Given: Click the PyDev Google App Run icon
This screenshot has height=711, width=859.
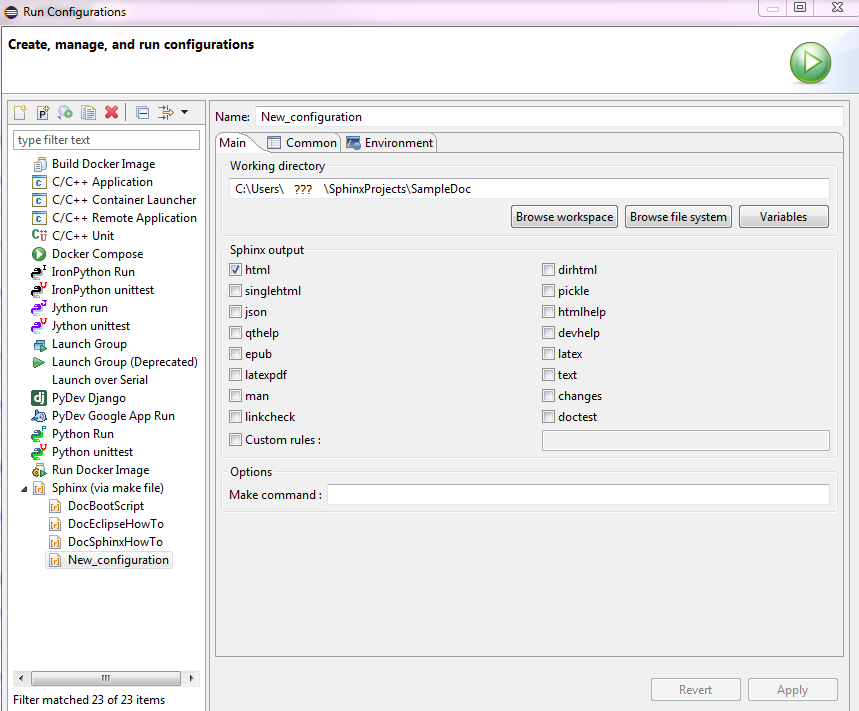Looking at the screenshot, I should coord(39,416).
